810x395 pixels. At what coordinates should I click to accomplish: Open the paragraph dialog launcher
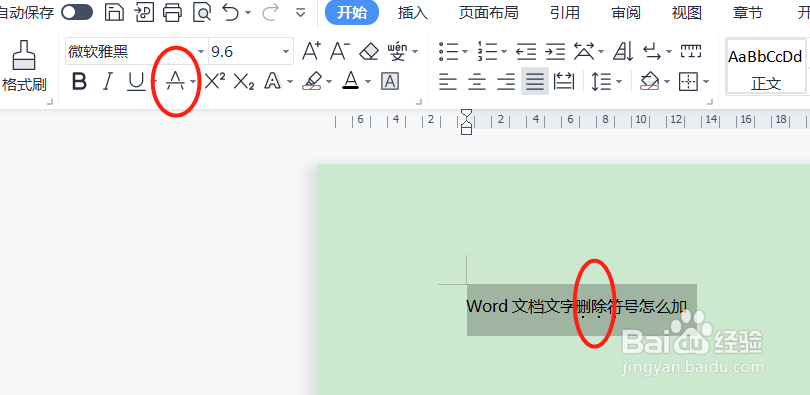click(x=710, y=102)
